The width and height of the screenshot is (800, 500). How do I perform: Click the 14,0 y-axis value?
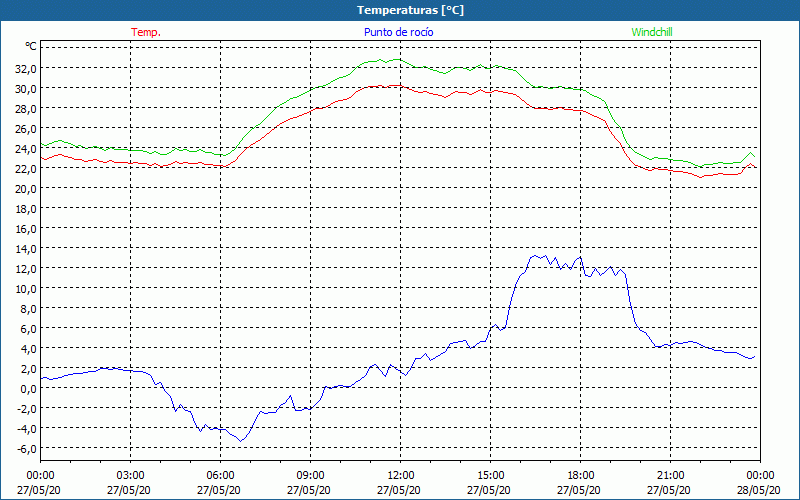click(27, 248)
